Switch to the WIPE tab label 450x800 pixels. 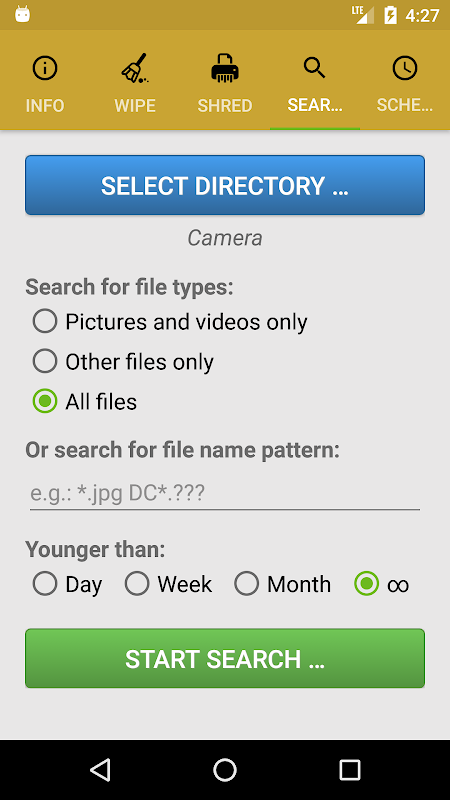pos(135,106)
